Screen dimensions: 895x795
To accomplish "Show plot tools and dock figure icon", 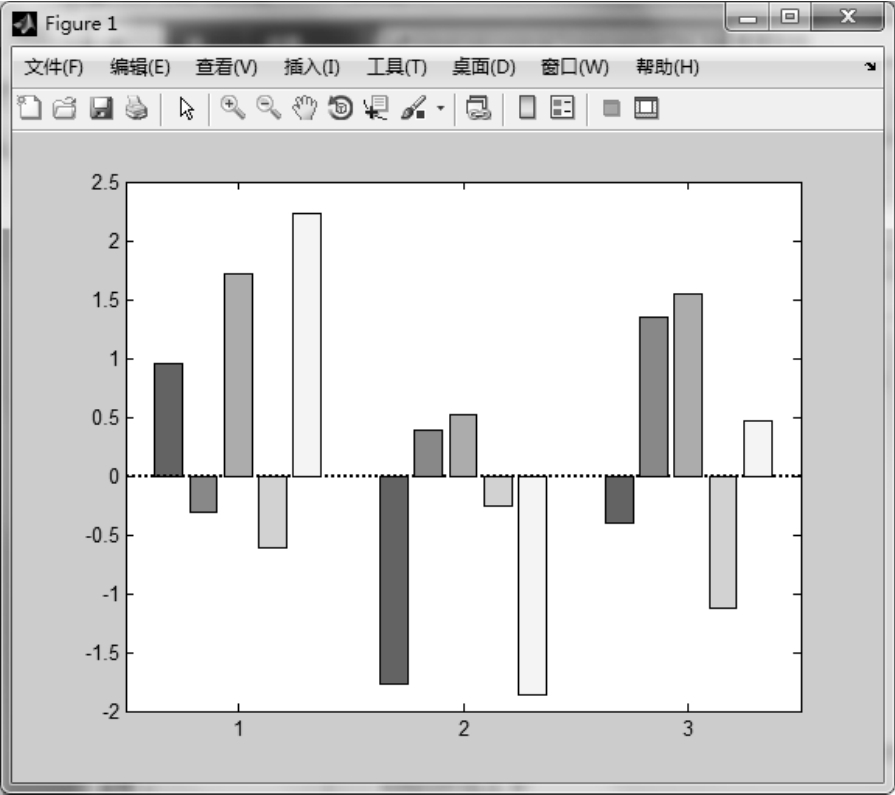I will pos(646,108).
